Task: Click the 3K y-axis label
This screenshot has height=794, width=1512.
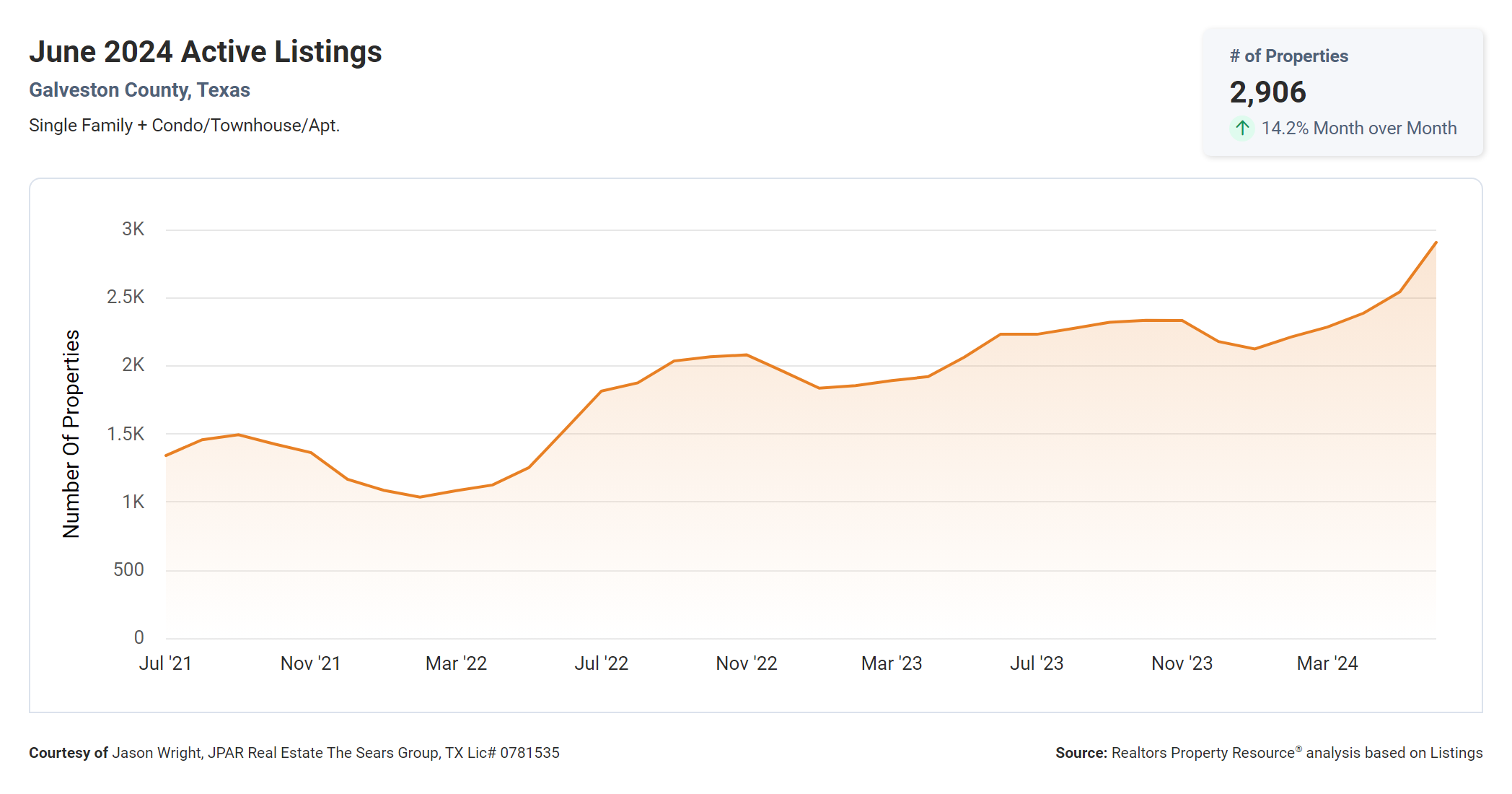Action: point(133,230)
